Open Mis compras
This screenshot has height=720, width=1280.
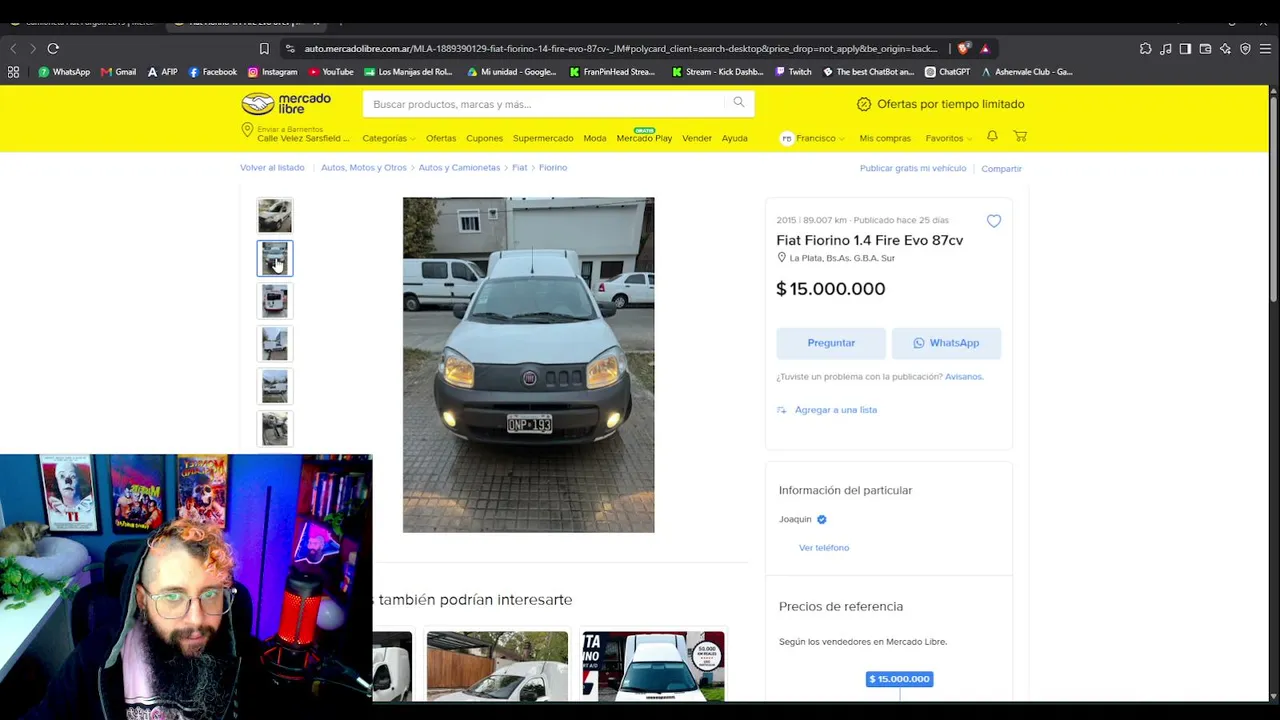(885, 138)
